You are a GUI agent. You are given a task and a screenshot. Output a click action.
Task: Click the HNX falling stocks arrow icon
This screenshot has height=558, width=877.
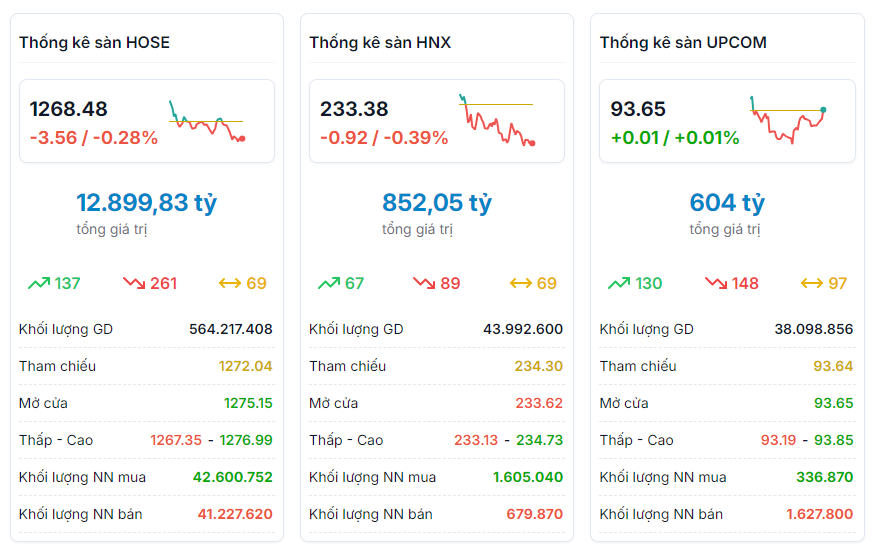[x=424, y=283]
